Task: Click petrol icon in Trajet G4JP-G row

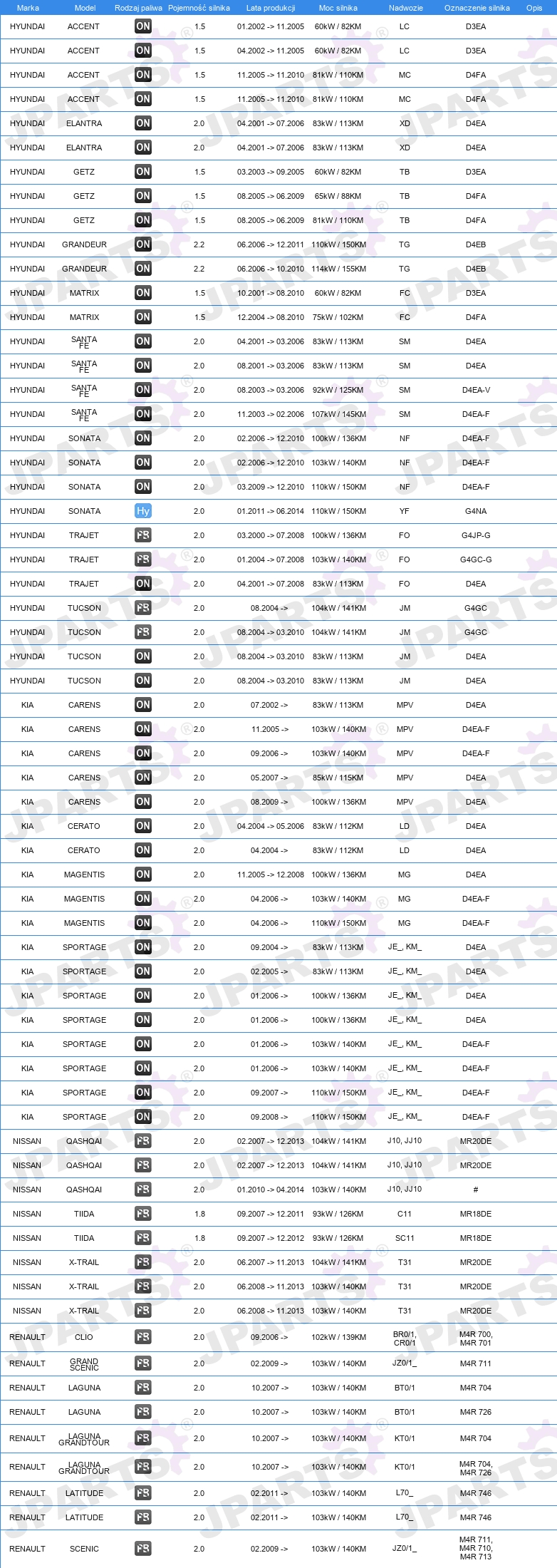Action: click(143, 535)
